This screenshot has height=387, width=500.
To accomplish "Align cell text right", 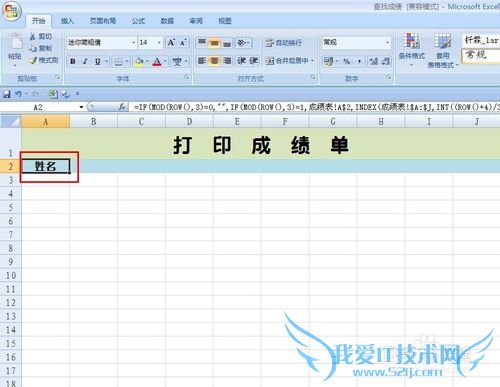I will click(227, 61).
